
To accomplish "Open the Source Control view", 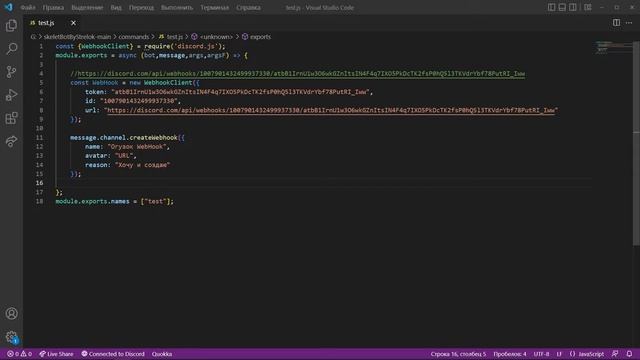I will 11,72.
